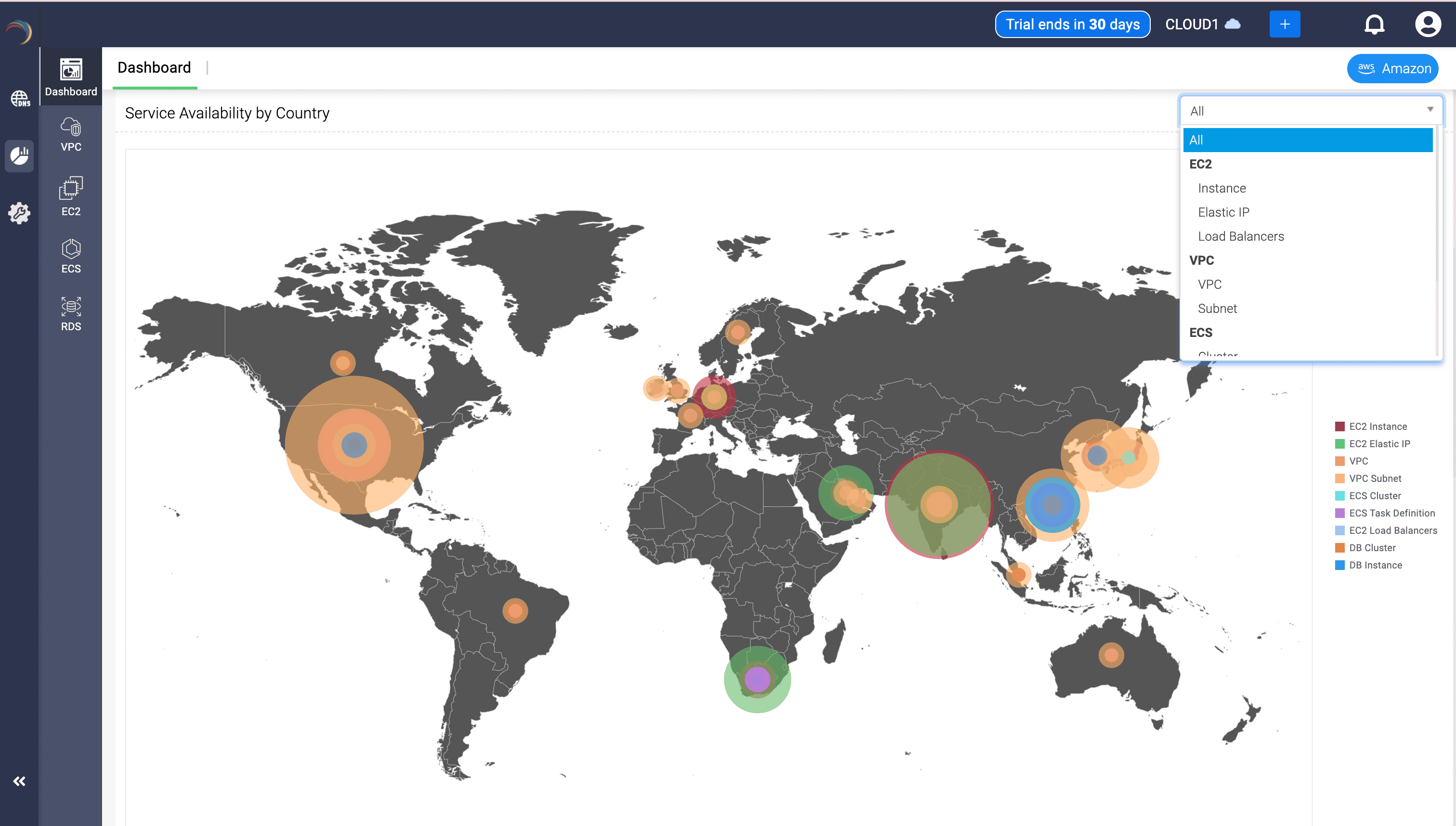Open settings via the gear icon

tap(20, 213)
